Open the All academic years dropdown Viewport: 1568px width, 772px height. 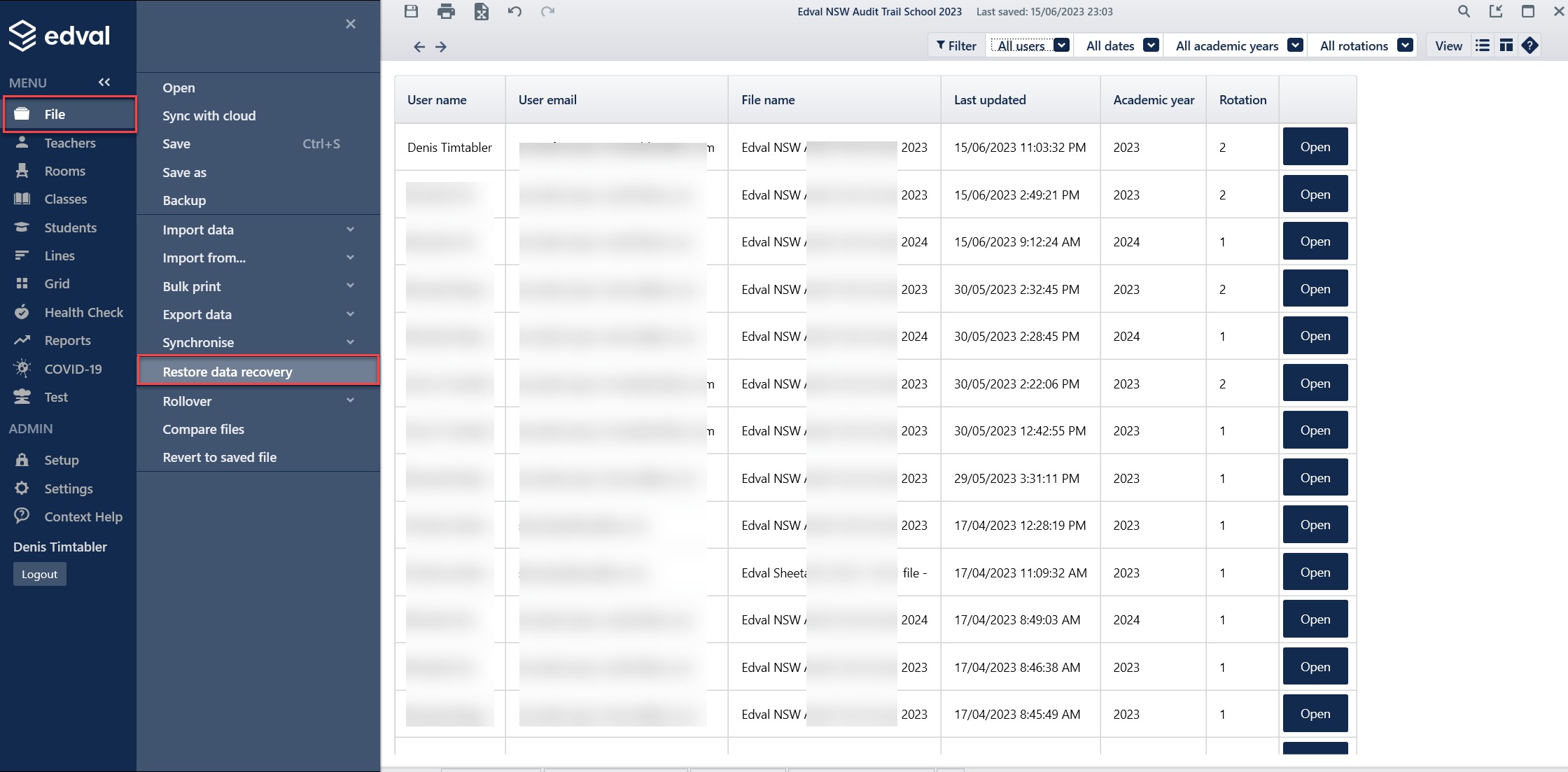1237,45
